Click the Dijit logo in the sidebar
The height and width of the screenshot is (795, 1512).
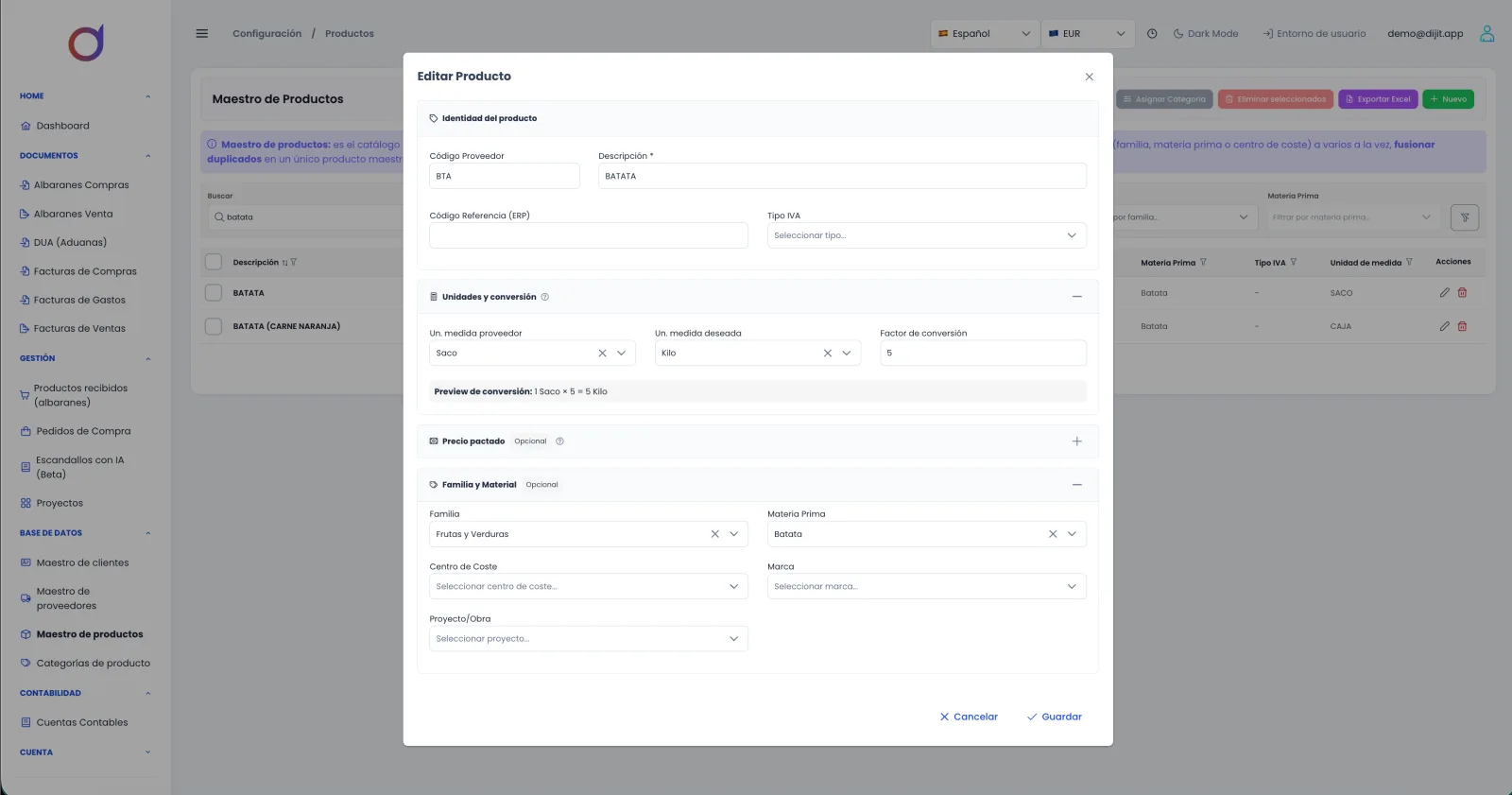(86, 43)
